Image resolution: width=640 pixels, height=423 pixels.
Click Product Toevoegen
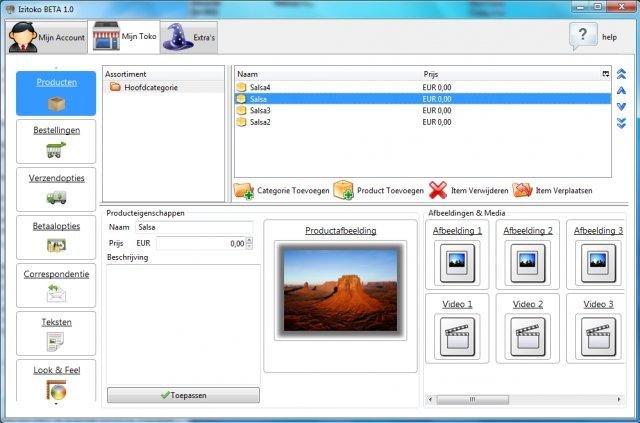click(x=379, y=190)
